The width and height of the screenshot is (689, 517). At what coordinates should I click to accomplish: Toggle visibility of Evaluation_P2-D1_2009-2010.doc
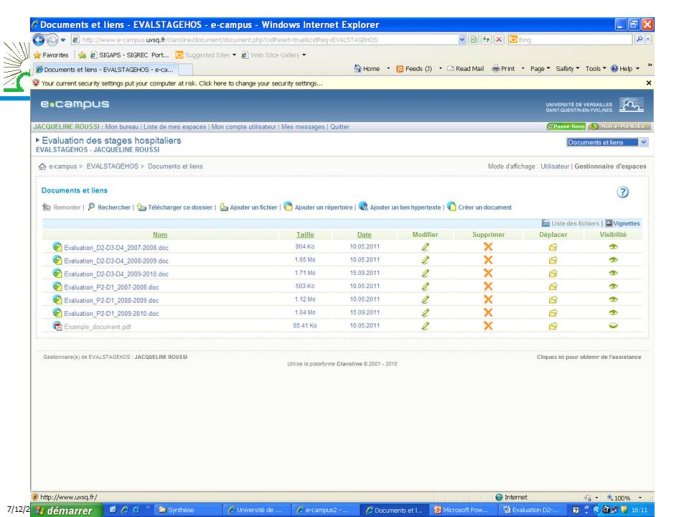pyautogui.click(x=613, y=313)
